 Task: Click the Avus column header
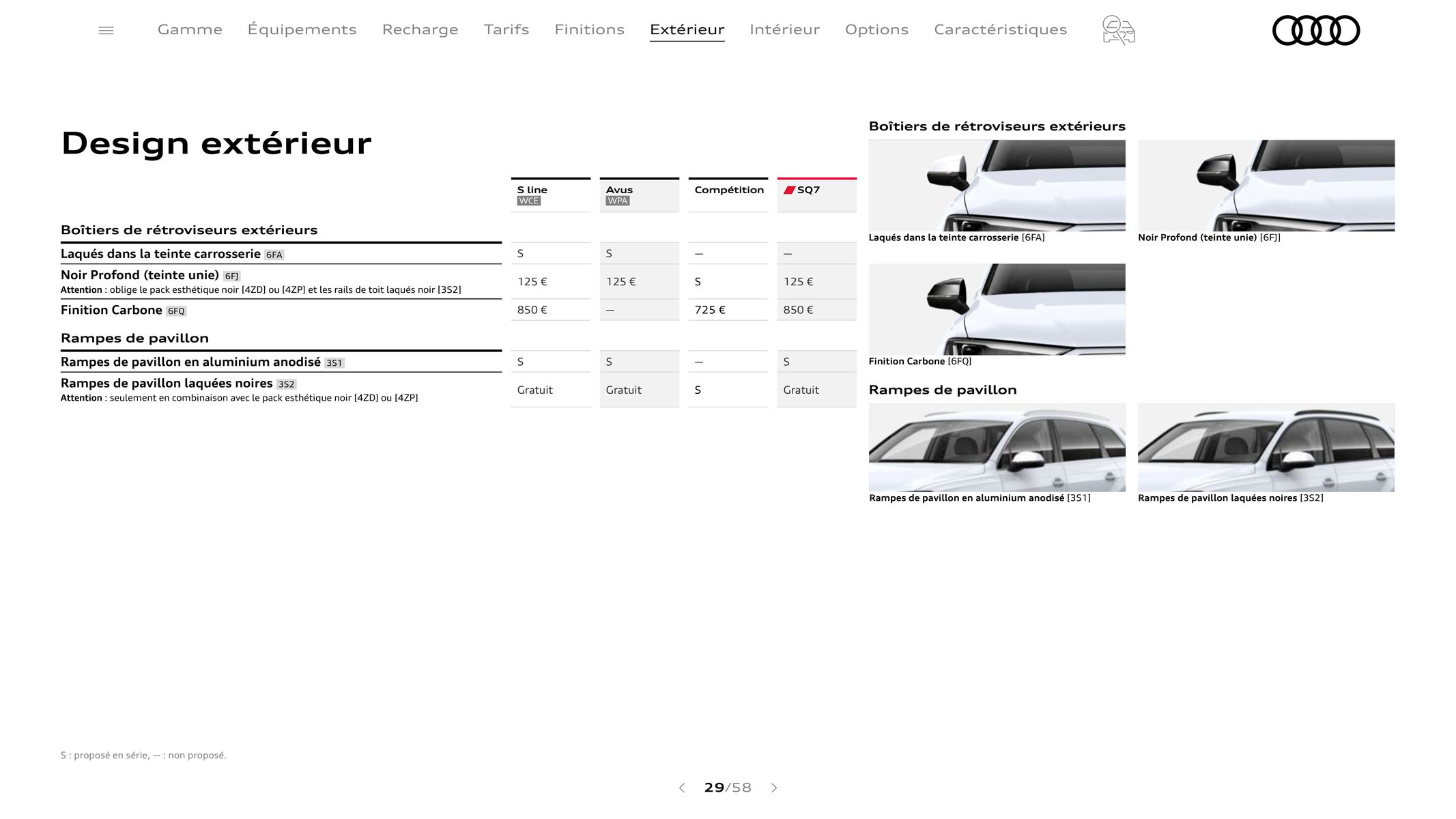point(639,195)
